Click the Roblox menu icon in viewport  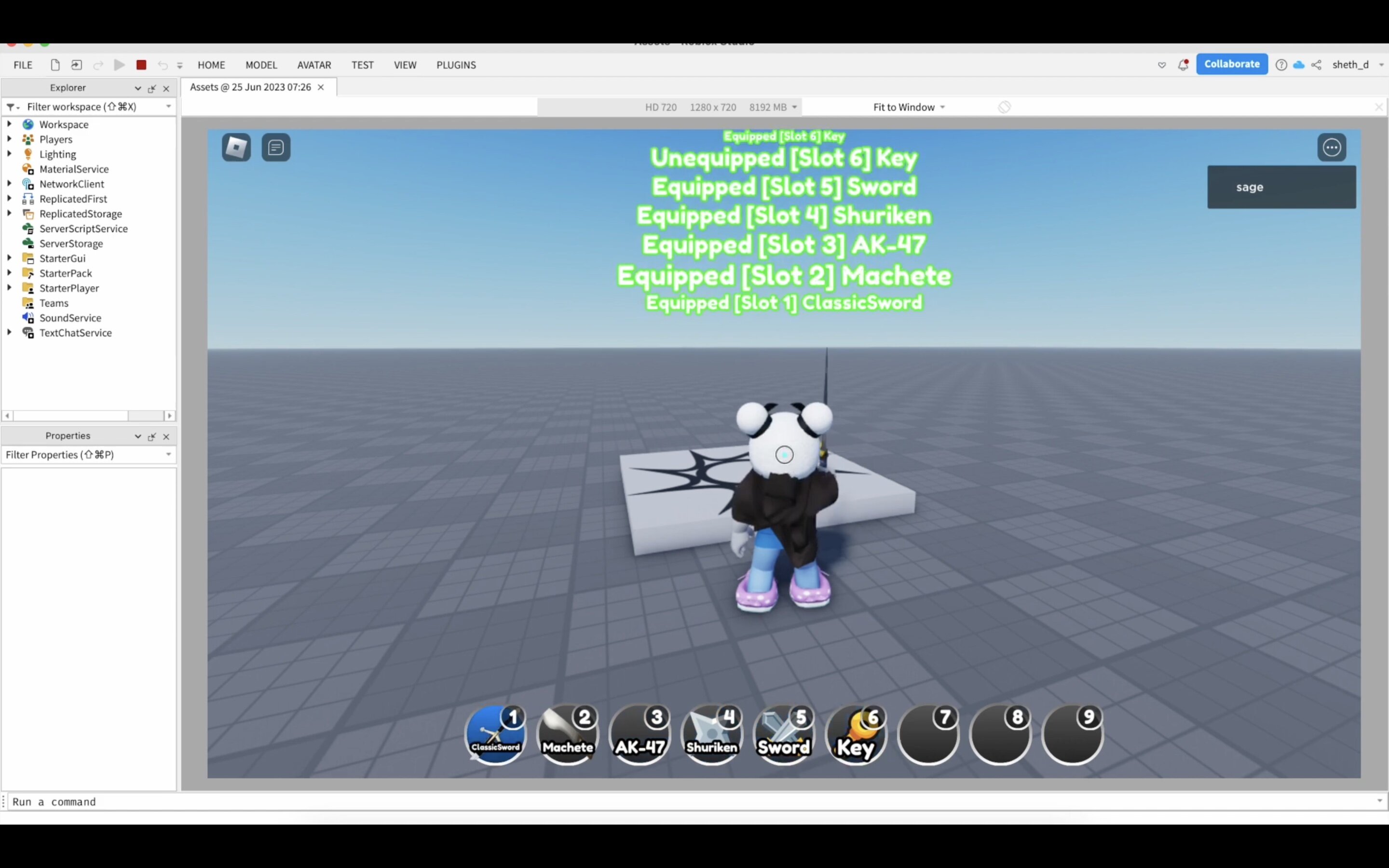[236, 148]
